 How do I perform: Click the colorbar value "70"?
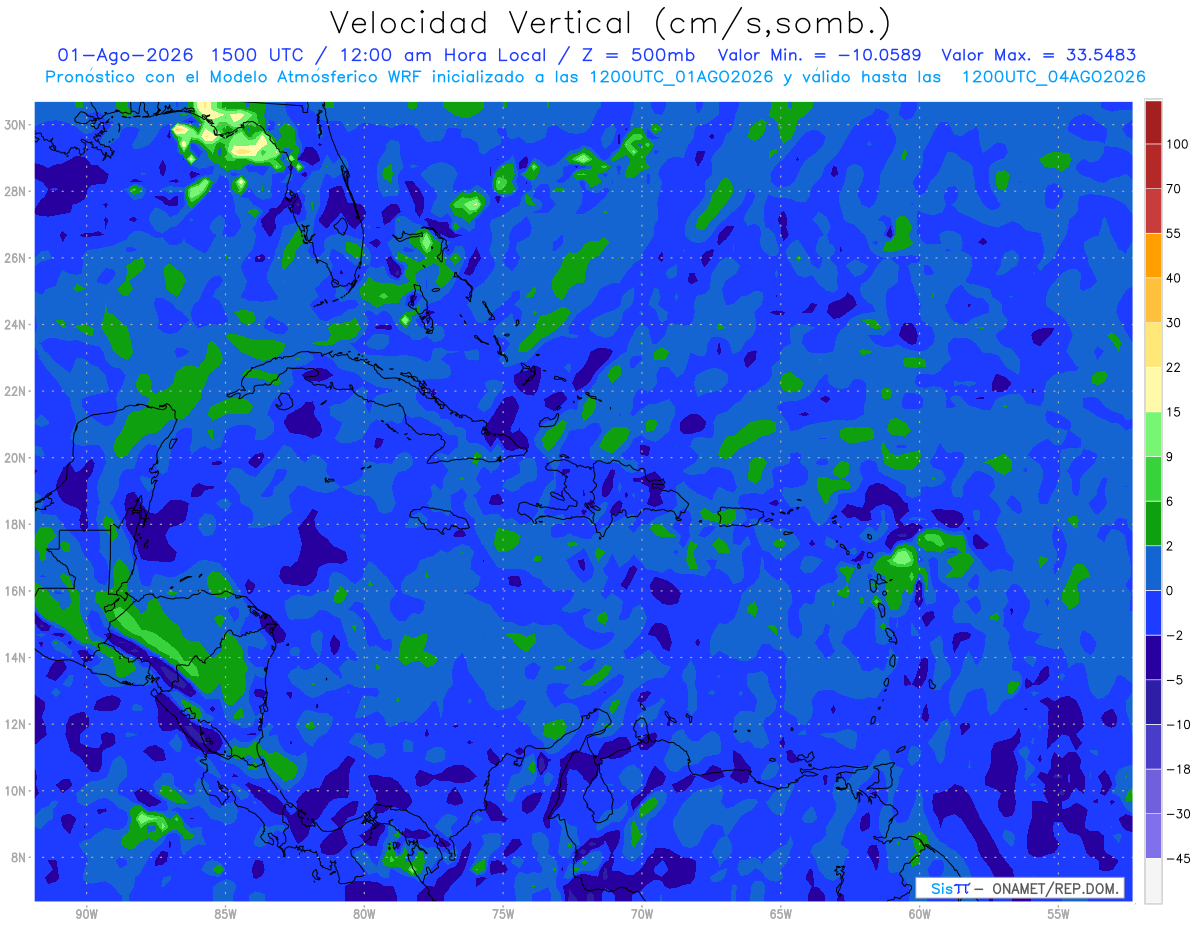click(1174, 188)
